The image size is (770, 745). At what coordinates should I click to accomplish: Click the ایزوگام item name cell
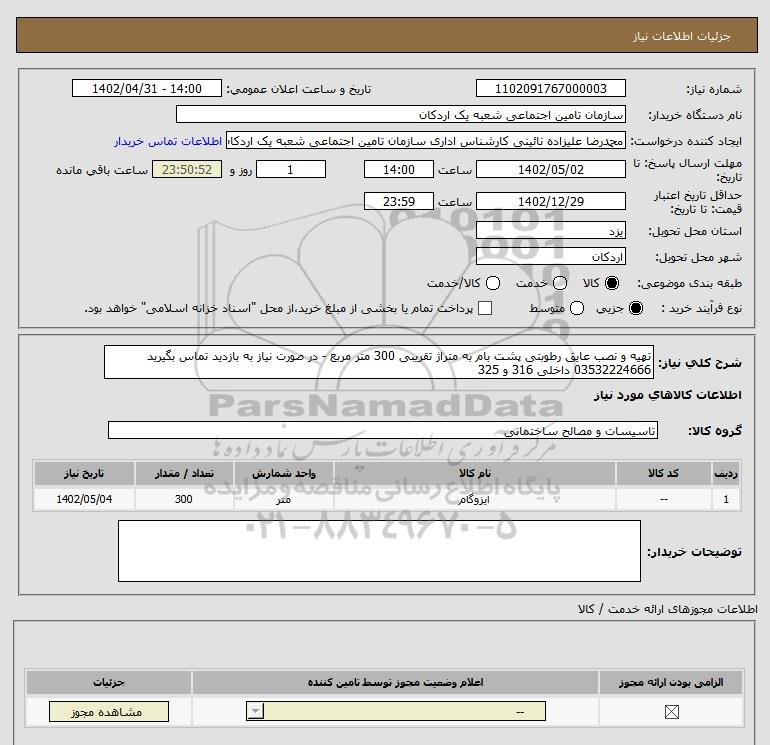[474, 499]
